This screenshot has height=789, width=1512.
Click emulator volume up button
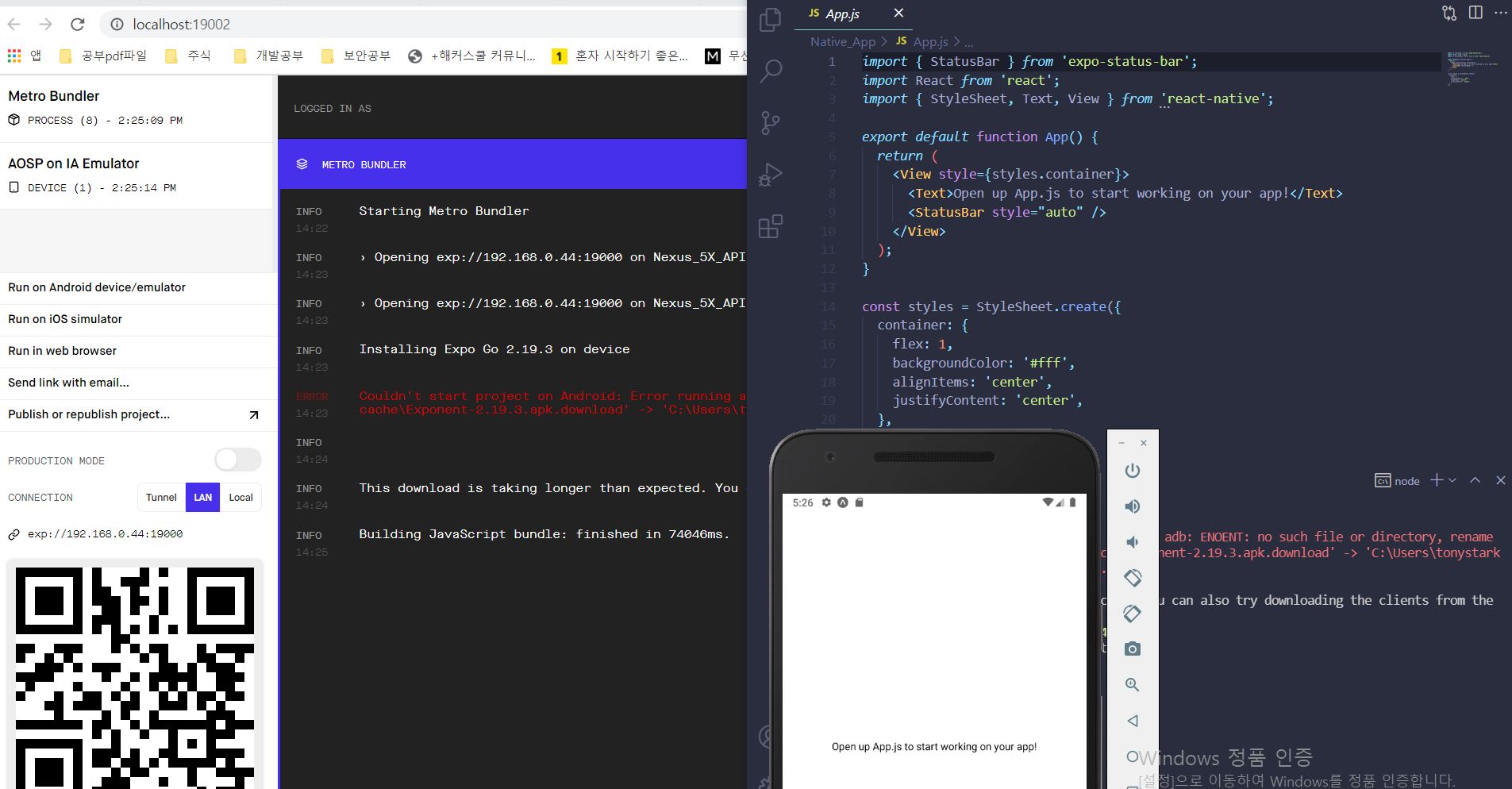pos(1133,506)
